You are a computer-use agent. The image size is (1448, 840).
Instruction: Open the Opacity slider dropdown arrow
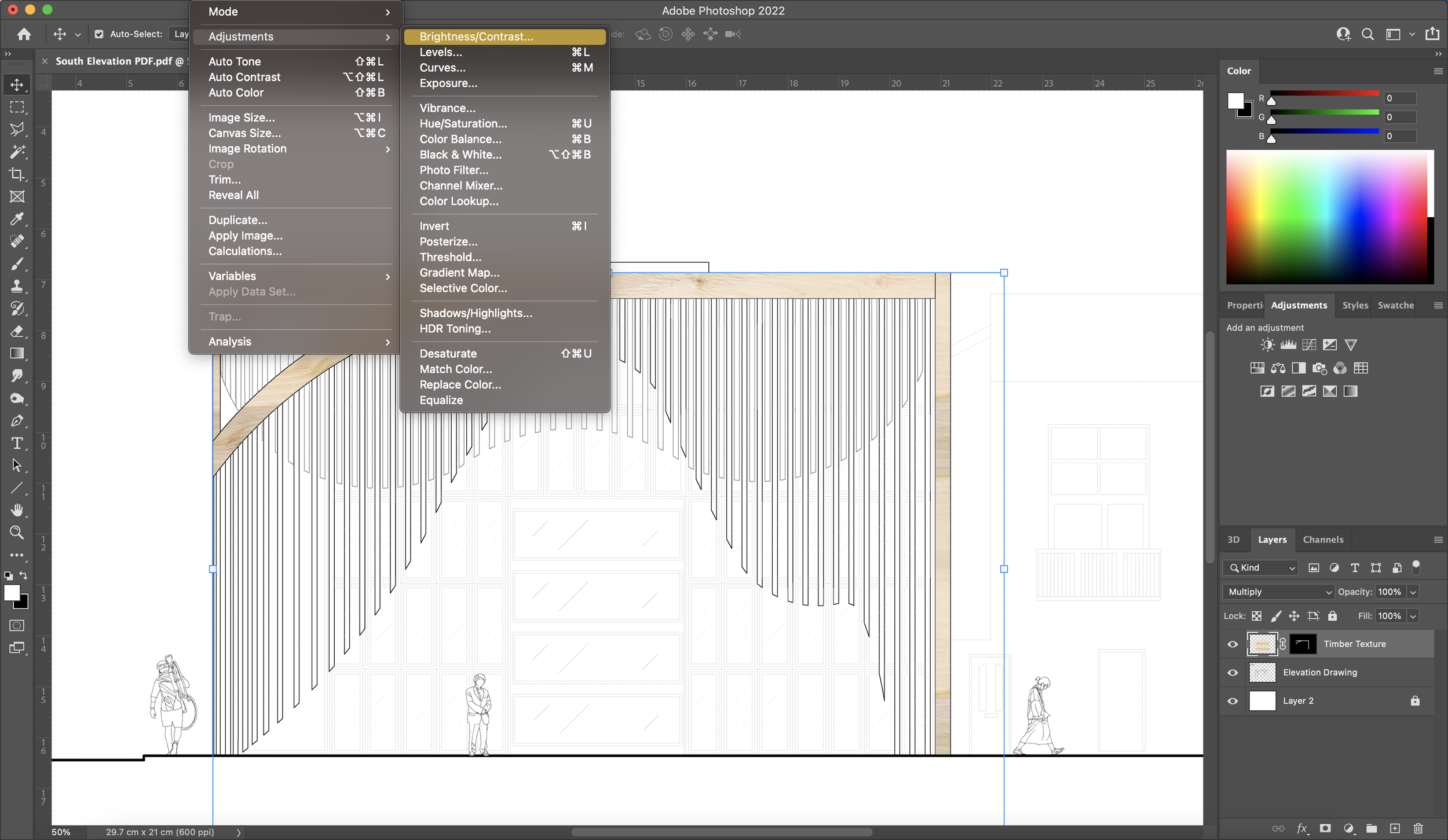[1413, 592]
